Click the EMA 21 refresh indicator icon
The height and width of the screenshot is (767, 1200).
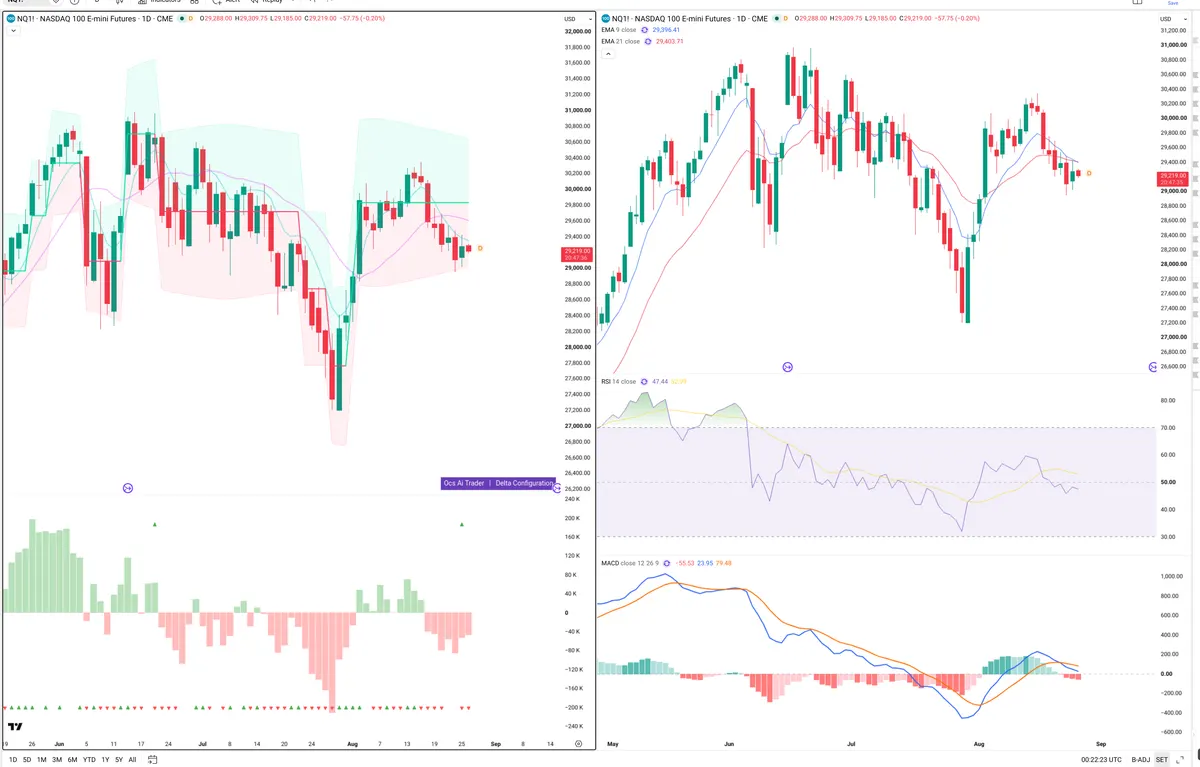tap(647, 41)
